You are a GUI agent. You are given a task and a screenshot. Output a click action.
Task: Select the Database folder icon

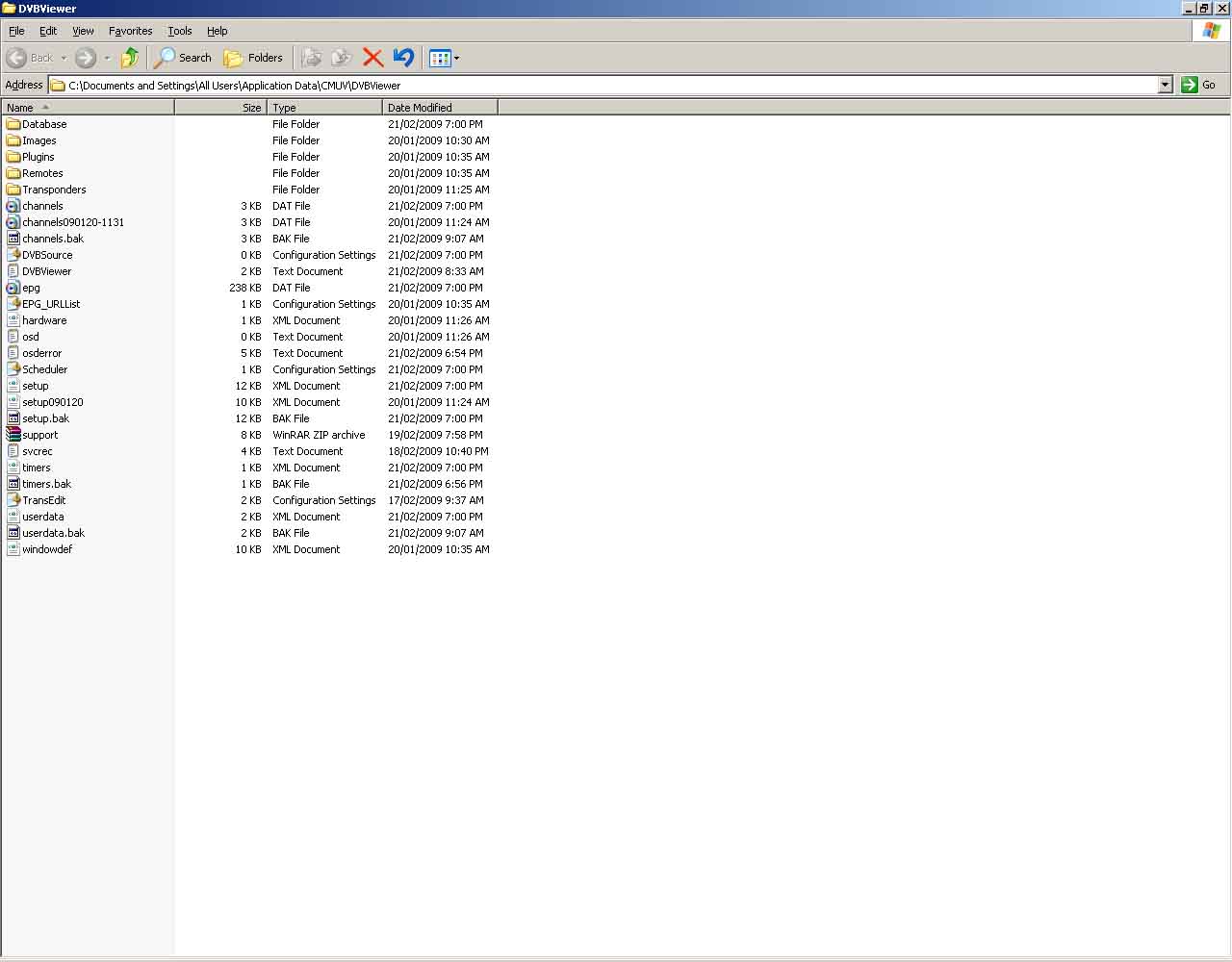coord(13,124)
